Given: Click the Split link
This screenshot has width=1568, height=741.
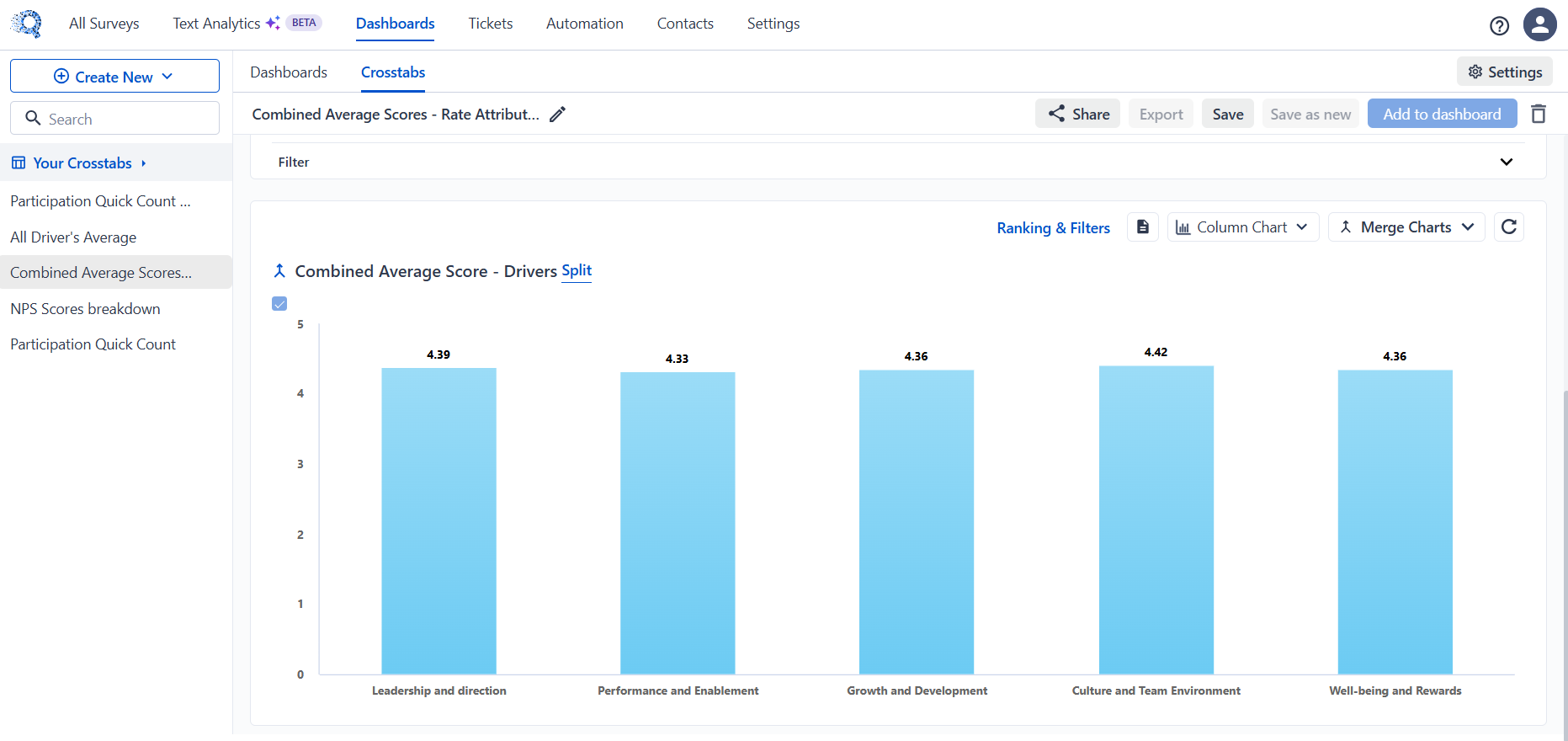Looking at the screenshot, I should point(577,270).
